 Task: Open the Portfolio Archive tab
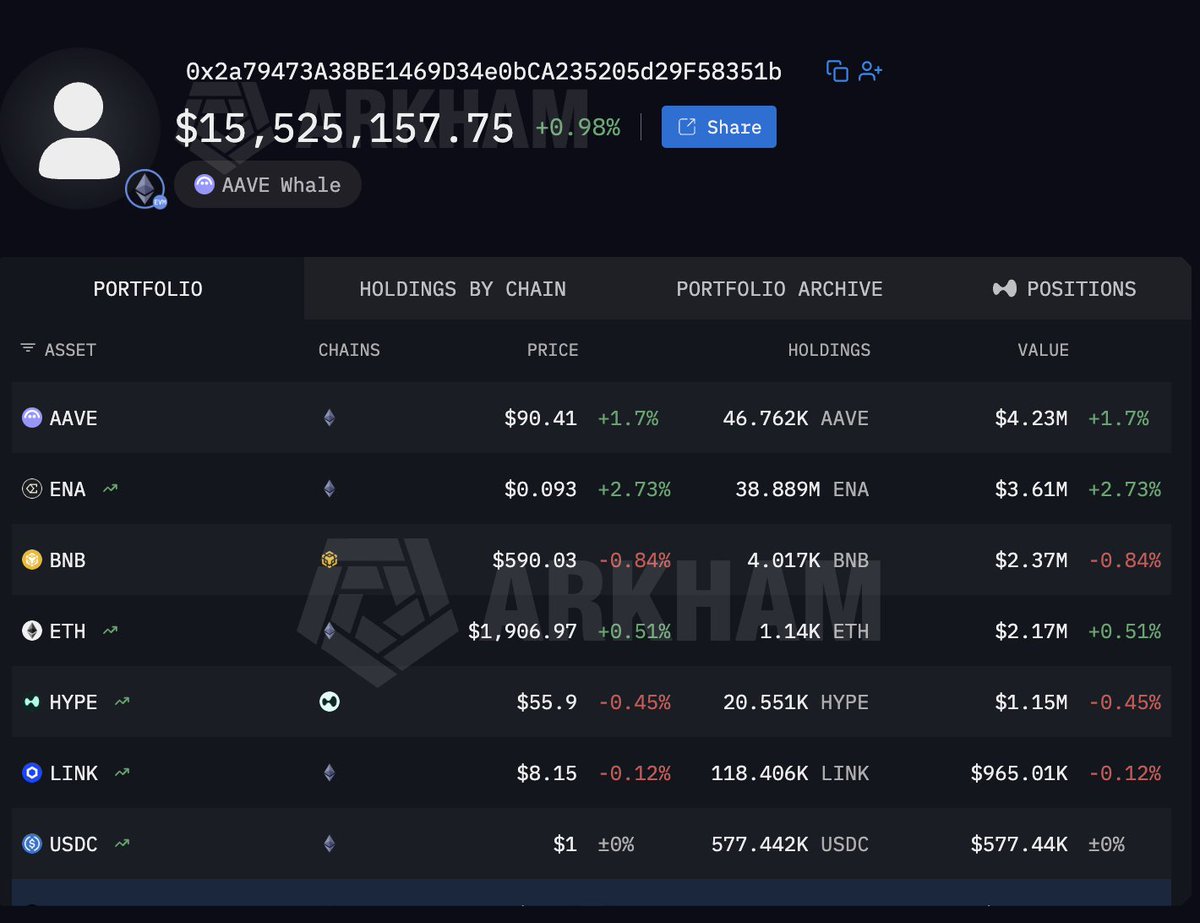(x=779, y=289)
